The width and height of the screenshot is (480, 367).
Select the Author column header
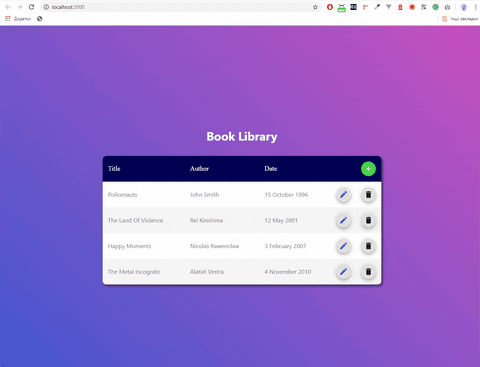click(199, 169)
